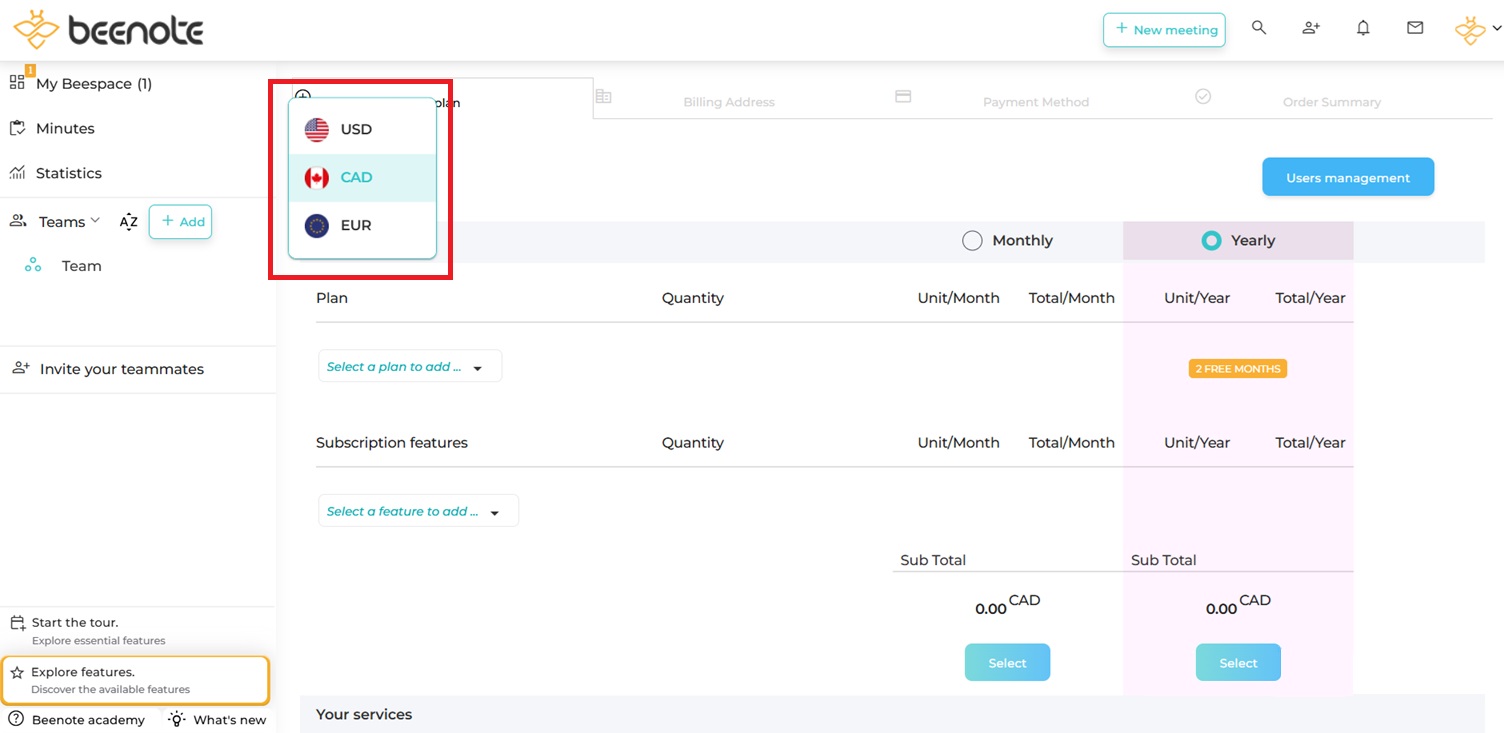Open the mail envelope icon
The width and height of the screenshot is (1504, 733).
[1415, 28]
